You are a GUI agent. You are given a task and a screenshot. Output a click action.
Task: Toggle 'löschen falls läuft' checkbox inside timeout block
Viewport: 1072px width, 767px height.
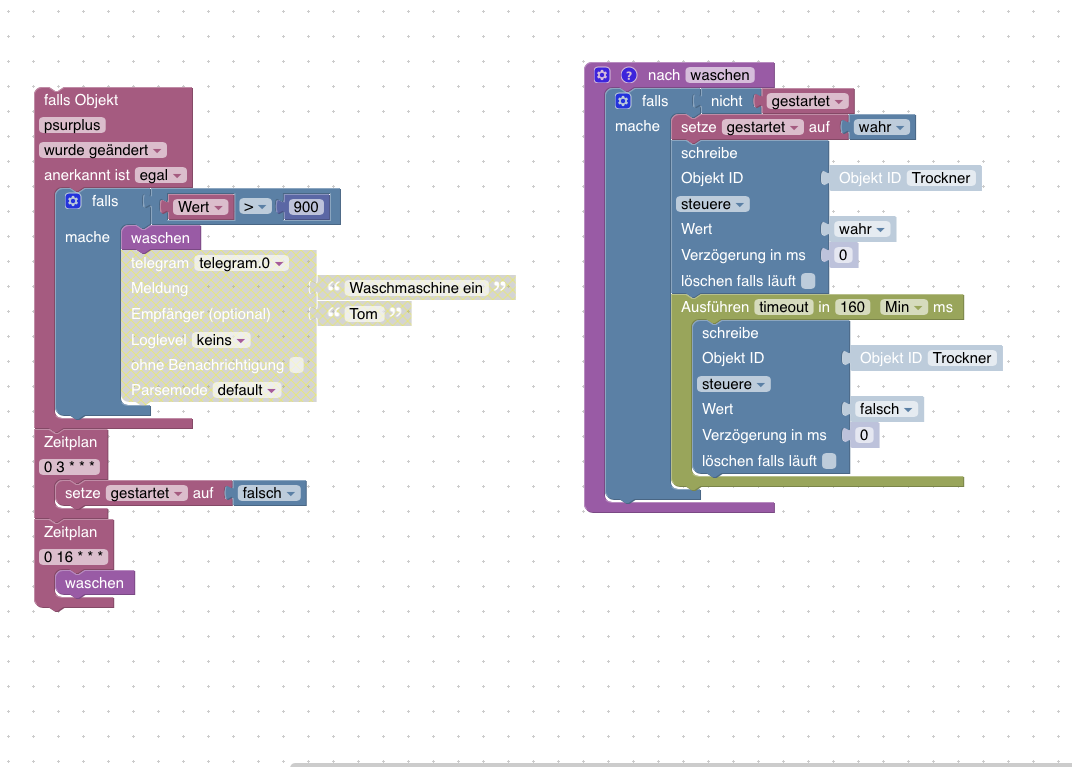tap(829, 461)
